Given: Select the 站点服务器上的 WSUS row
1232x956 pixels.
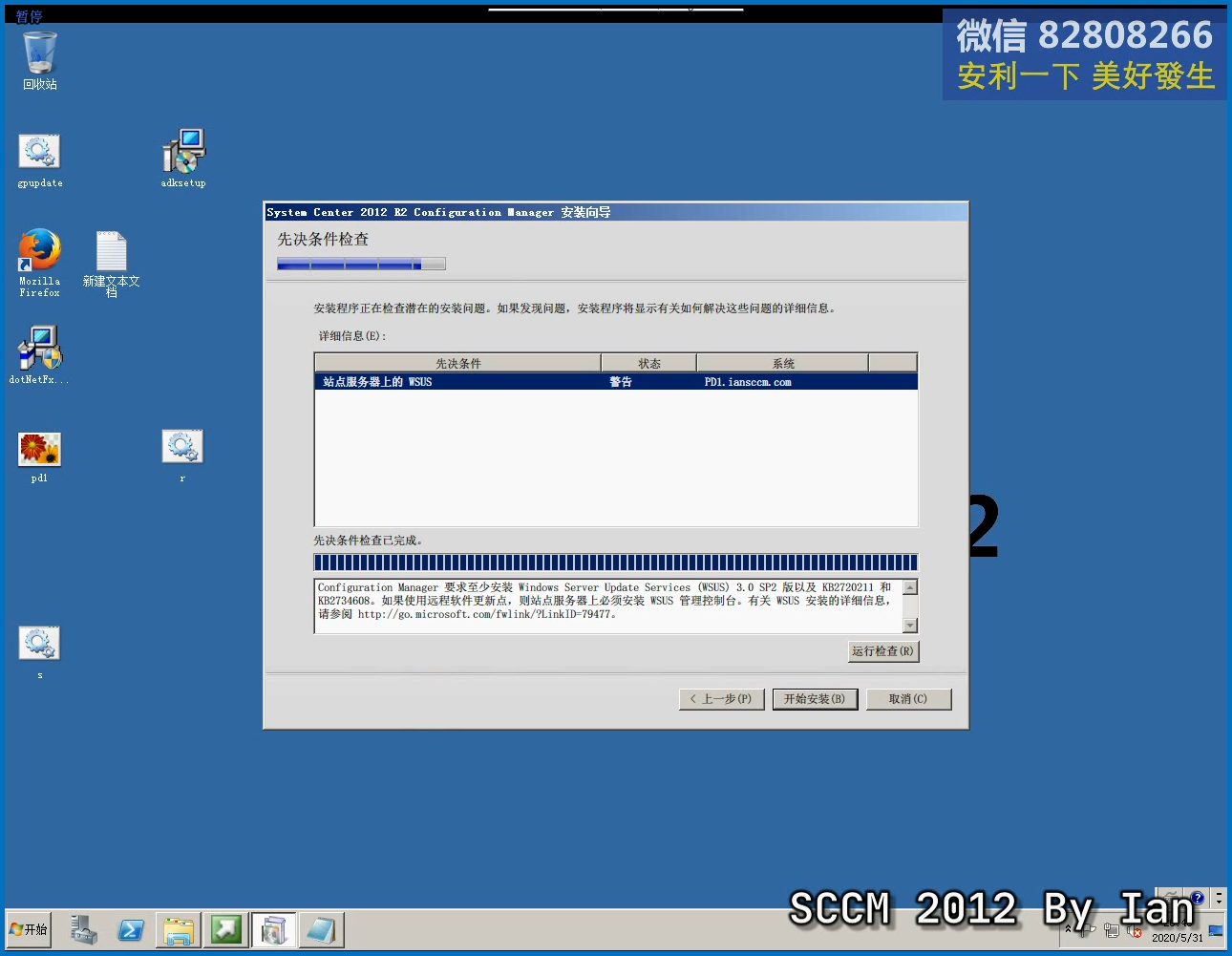Looking at the screenshot, I should [616, 382].
